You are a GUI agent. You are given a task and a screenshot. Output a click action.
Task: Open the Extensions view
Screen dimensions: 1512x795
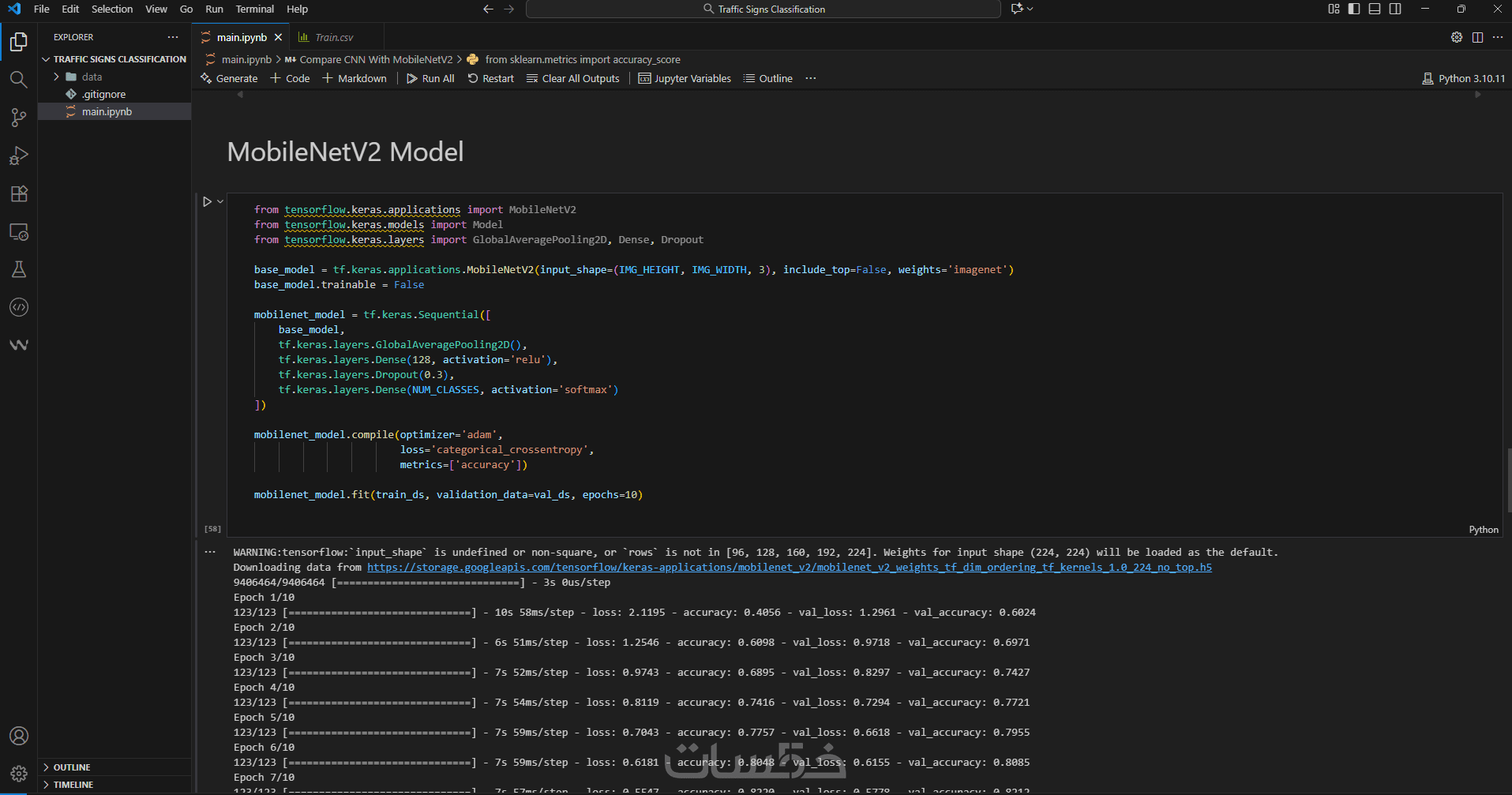click(18, 193)
